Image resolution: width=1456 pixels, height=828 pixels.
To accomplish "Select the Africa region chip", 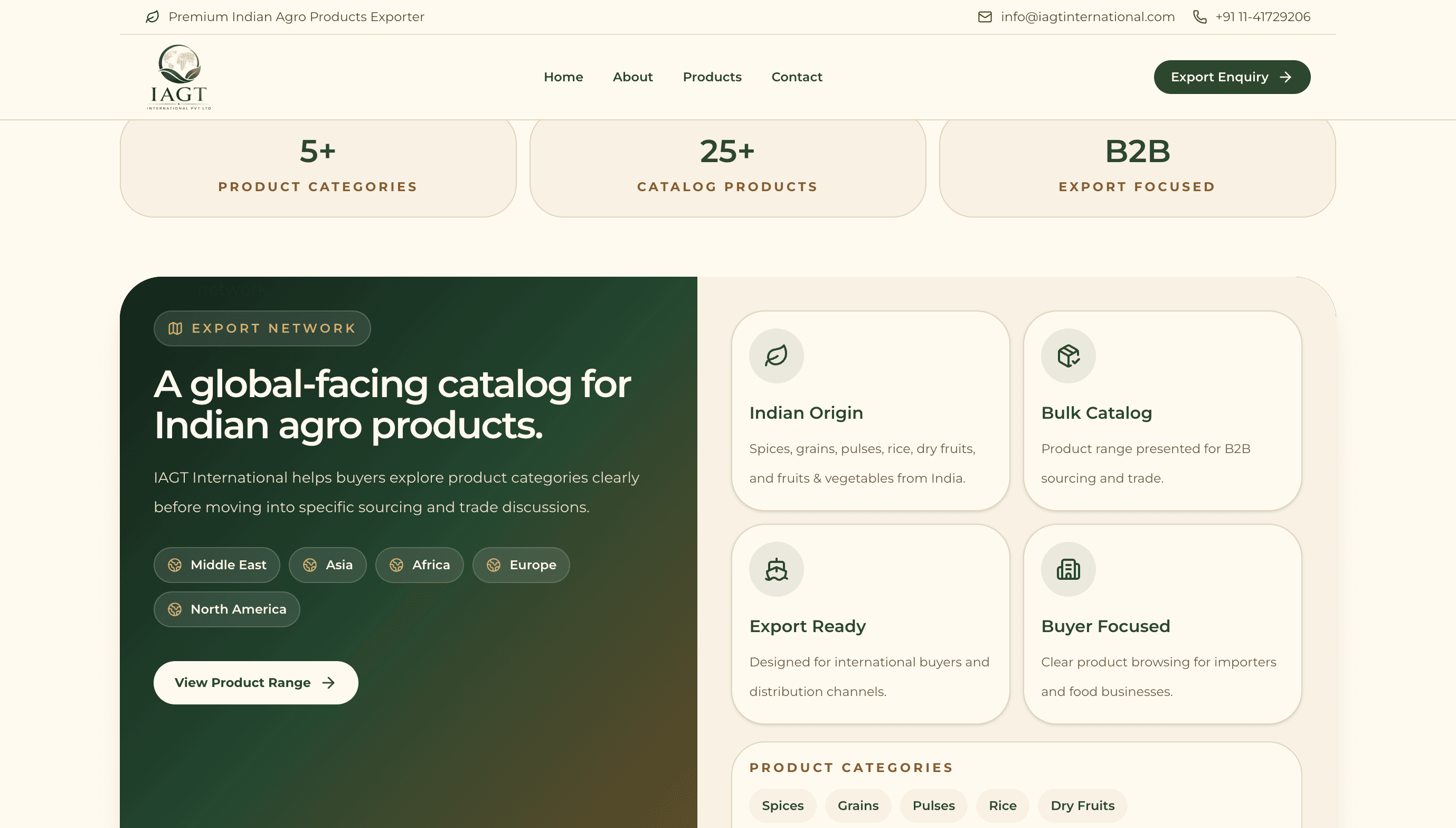I will click(x=420, y=564).
